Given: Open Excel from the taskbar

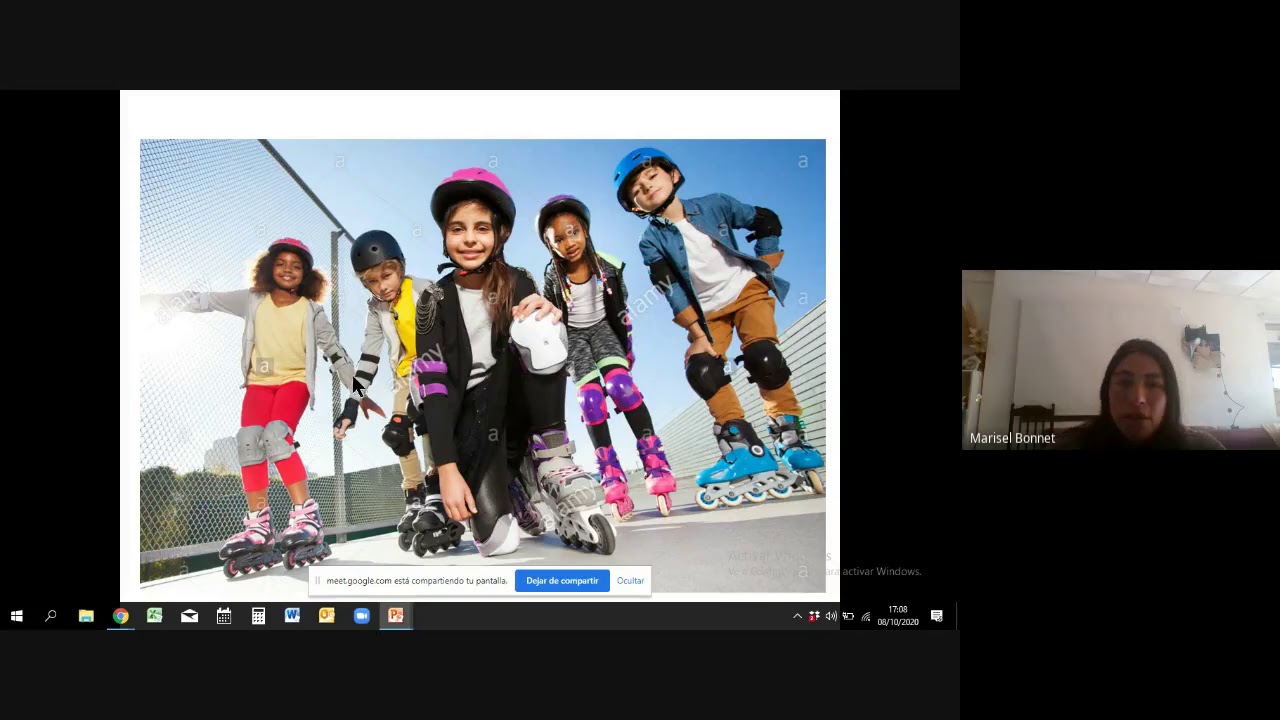Looking at the screenshot, I should 155,616.
